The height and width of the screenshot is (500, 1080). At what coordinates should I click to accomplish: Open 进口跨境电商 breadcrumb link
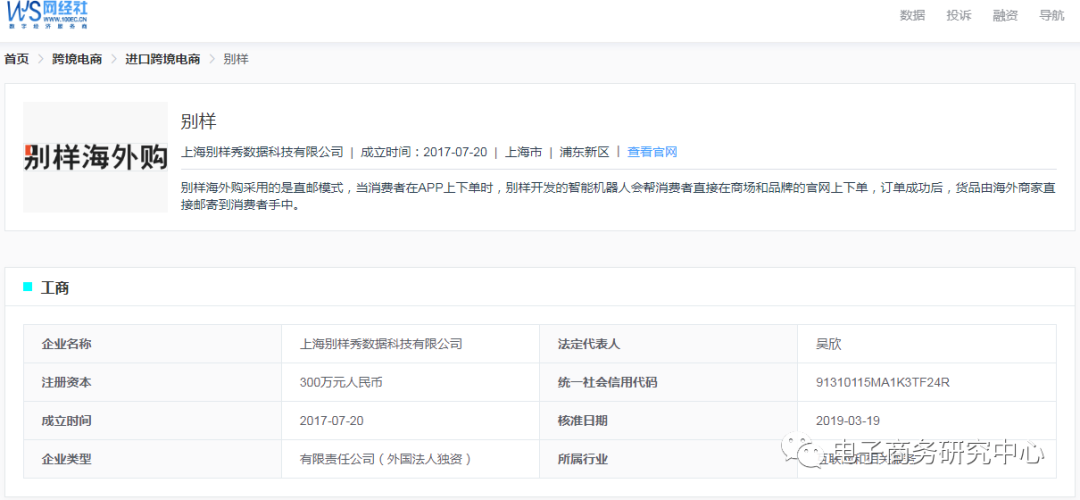pos(163,59)
